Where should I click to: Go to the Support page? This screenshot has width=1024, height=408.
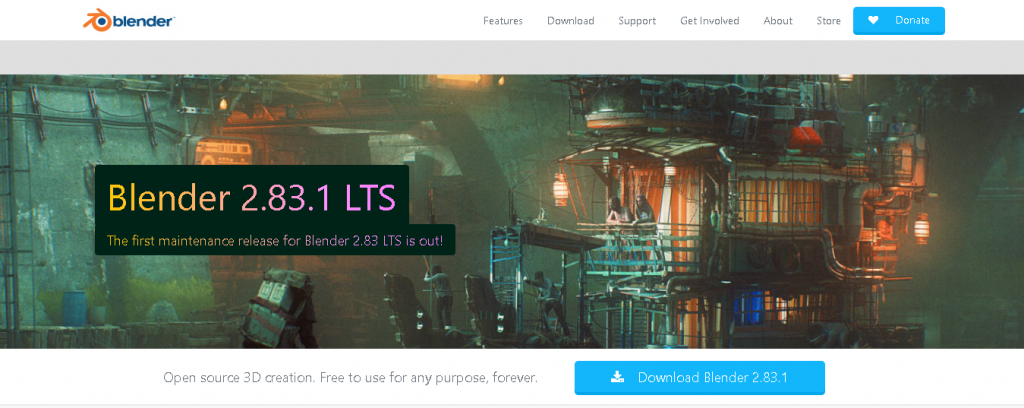coord(637,21)
